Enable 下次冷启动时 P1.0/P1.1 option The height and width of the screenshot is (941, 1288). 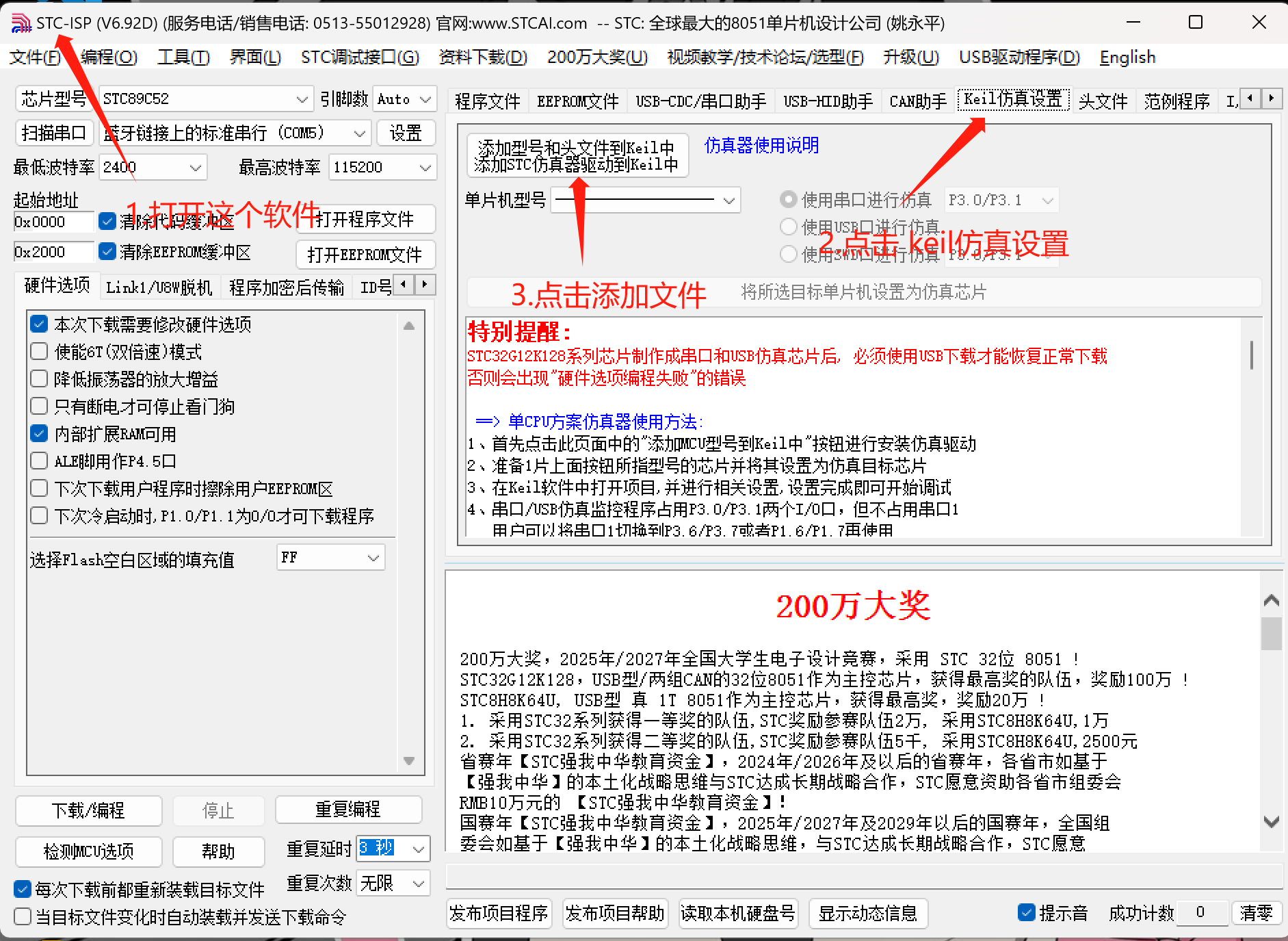pyautogui.click(x=39, y=515)
